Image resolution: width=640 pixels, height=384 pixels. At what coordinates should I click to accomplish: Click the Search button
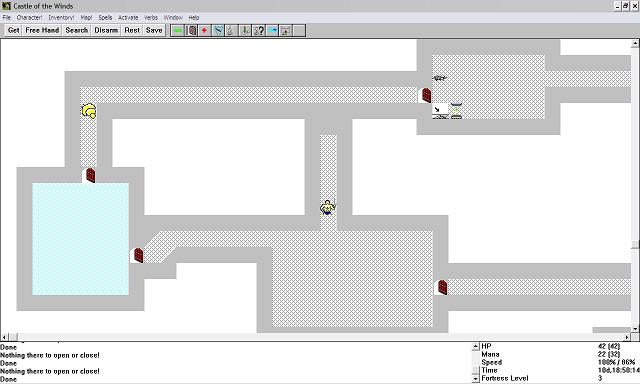coord(76,30)
